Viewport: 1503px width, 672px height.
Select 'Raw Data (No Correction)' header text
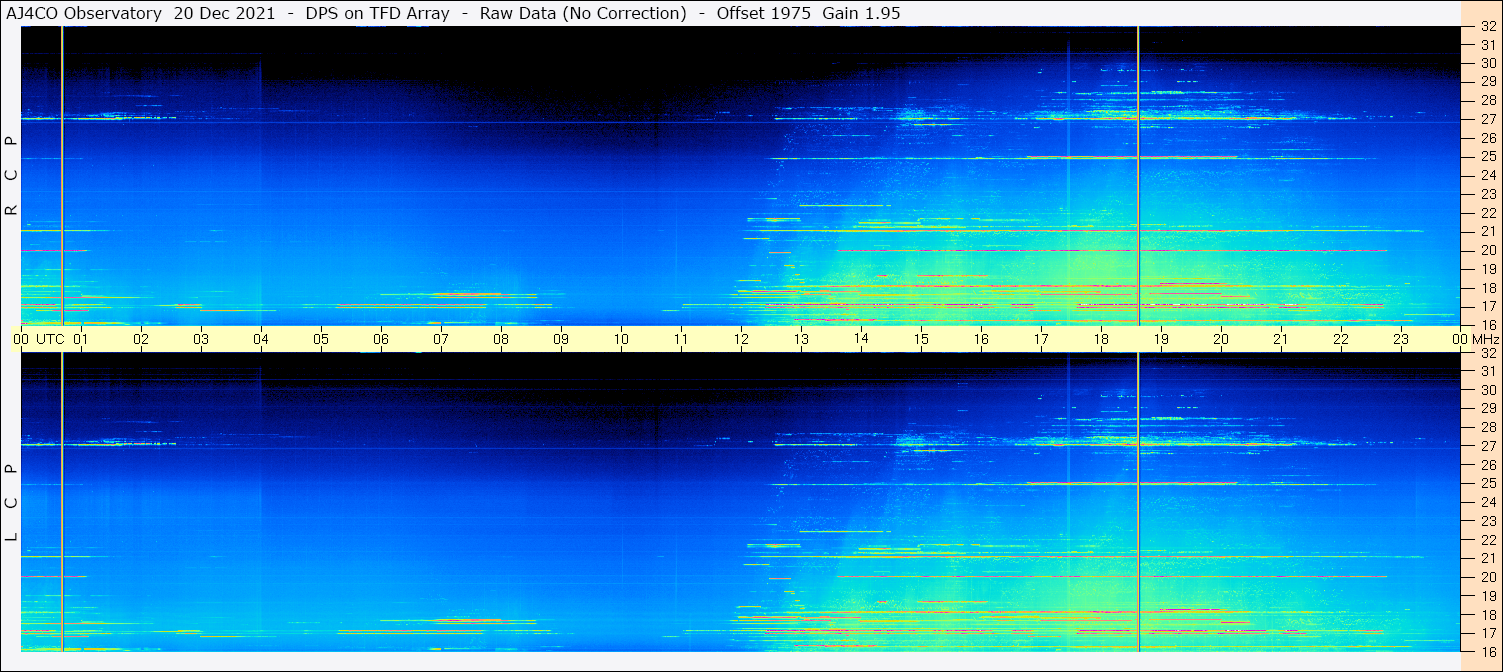(x=583, y=13)
